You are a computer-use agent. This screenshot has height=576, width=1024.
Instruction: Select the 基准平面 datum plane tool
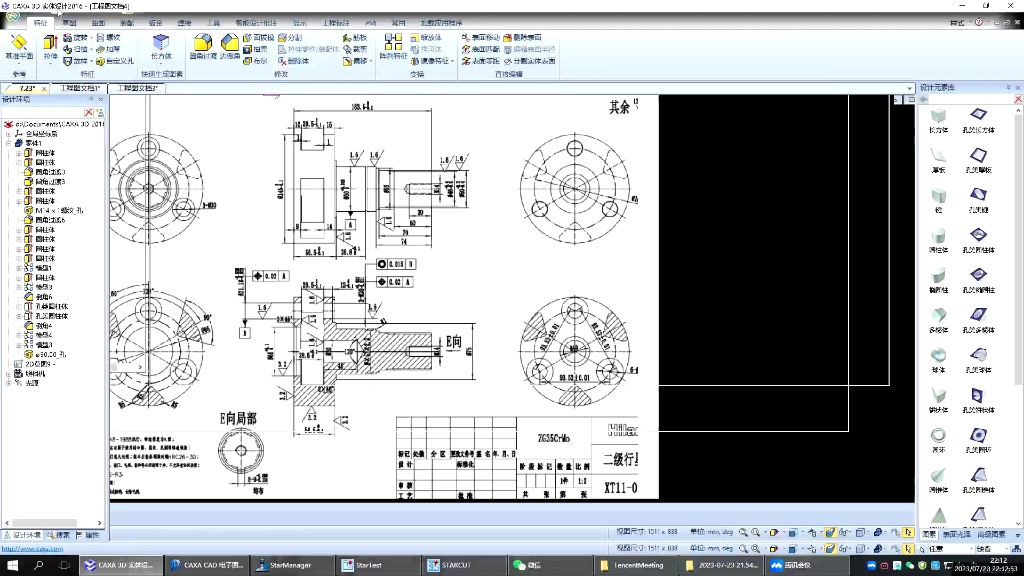pos(19,47)
